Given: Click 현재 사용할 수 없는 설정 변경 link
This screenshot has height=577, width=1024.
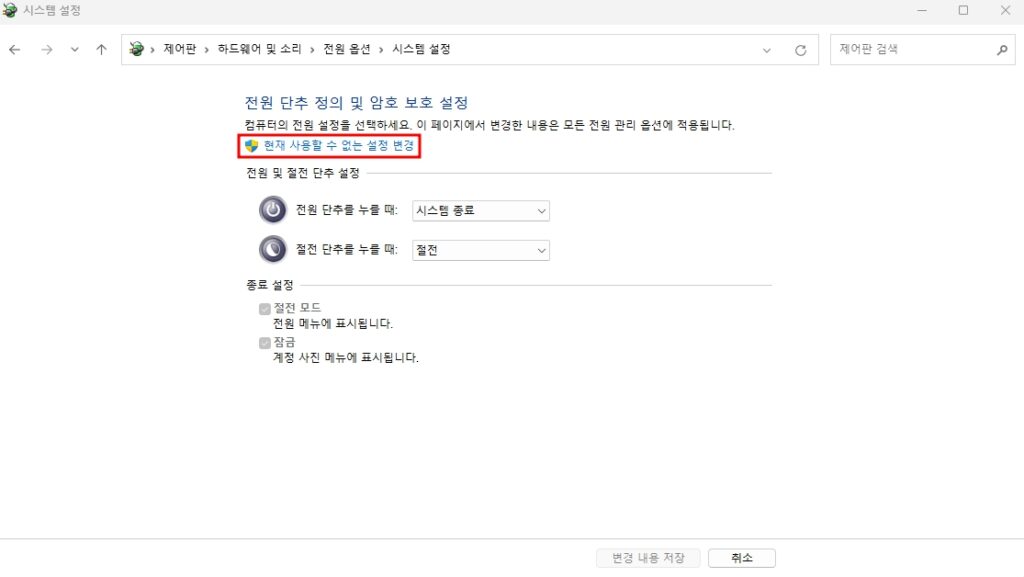Looking at the screenshot, I should point(338,146).
